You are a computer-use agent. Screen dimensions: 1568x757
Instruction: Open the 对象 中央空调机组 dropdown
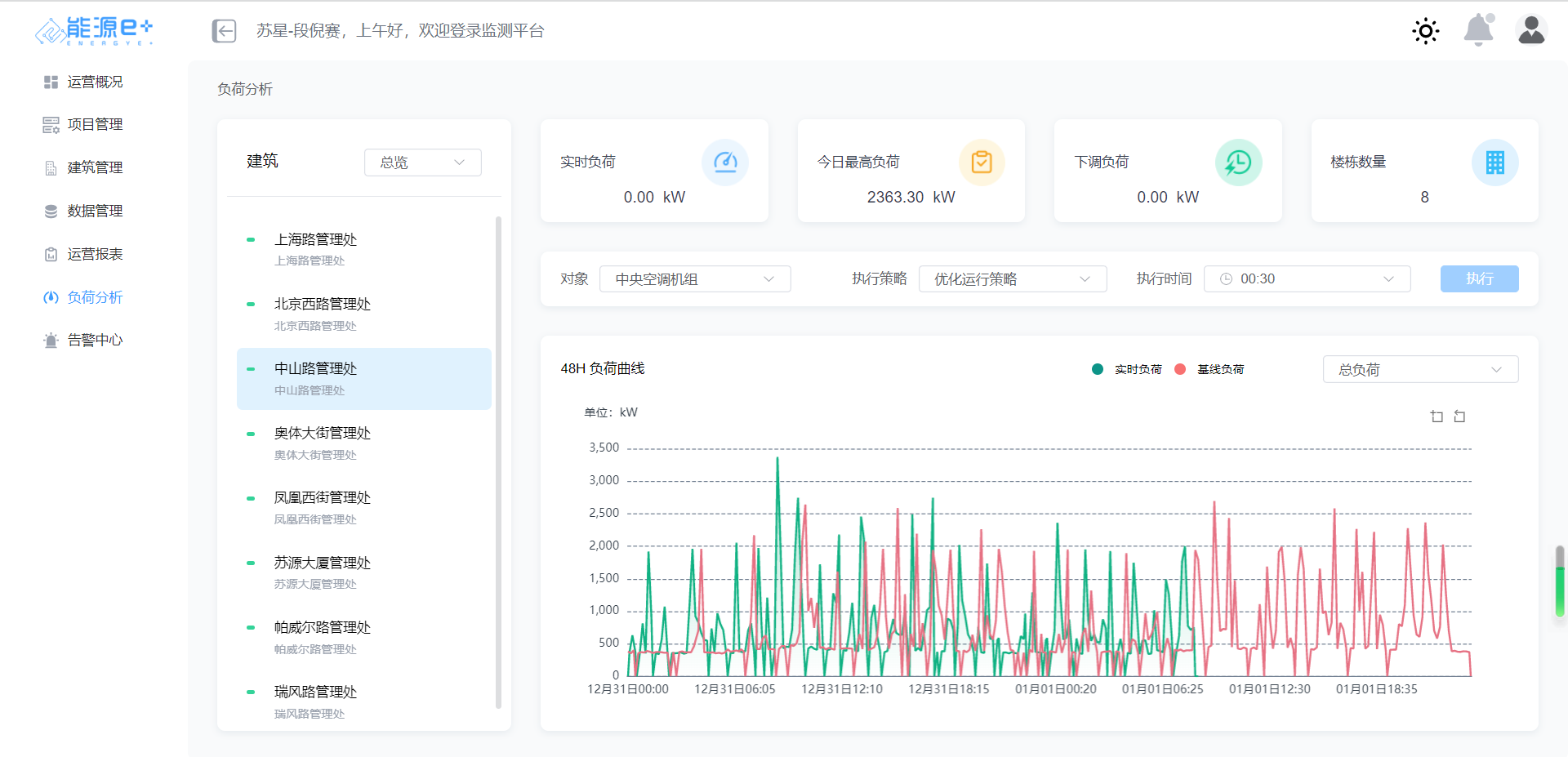[x=695, y=279]
